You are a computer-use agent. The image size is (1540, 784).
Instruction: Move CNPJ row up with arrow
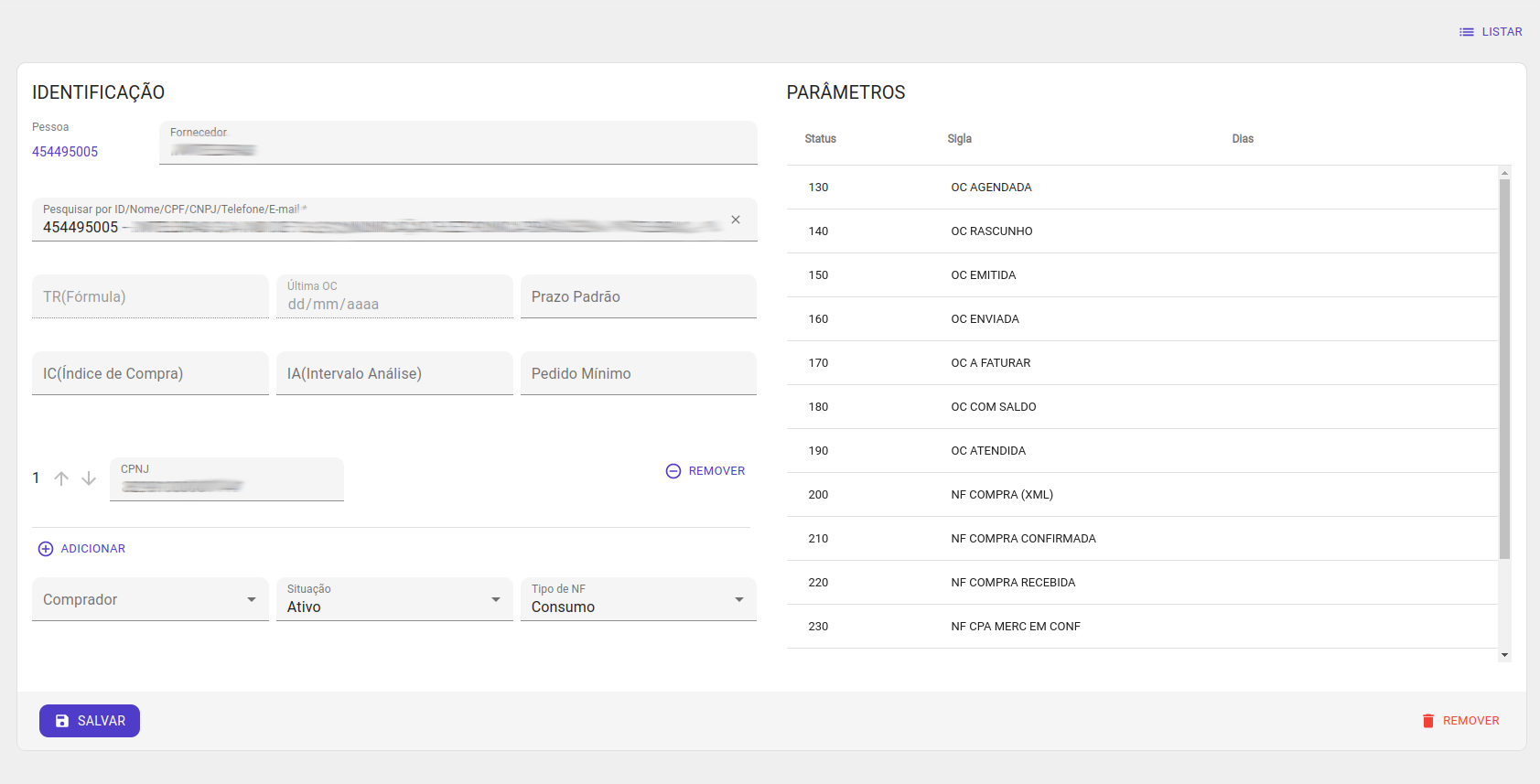point(61,478)
